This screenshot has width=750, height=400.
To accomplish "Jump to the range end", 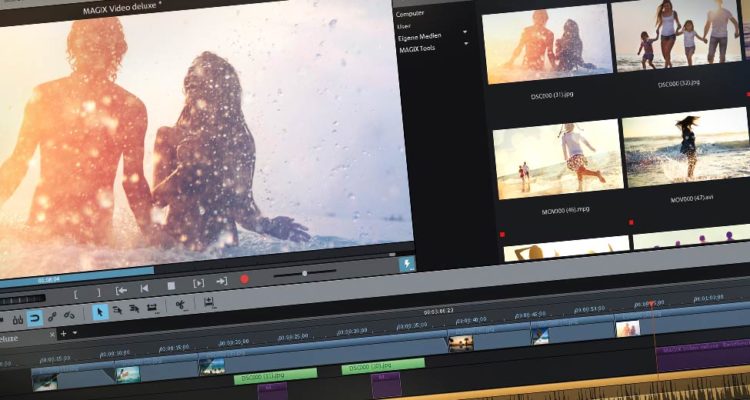I will [221, 281].
